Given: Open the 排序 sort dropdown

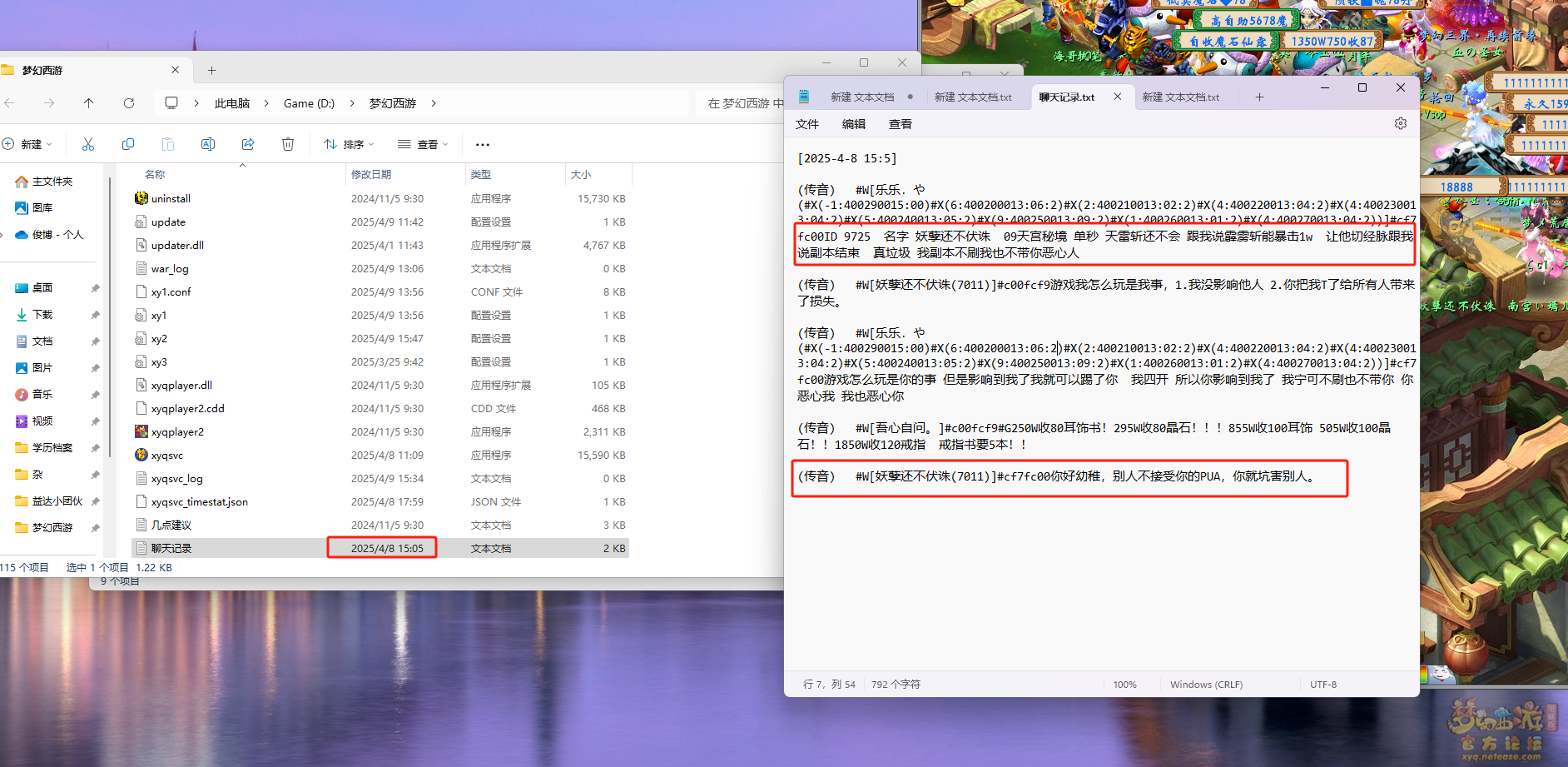Looking at the screenshot, I should point(350,144).
